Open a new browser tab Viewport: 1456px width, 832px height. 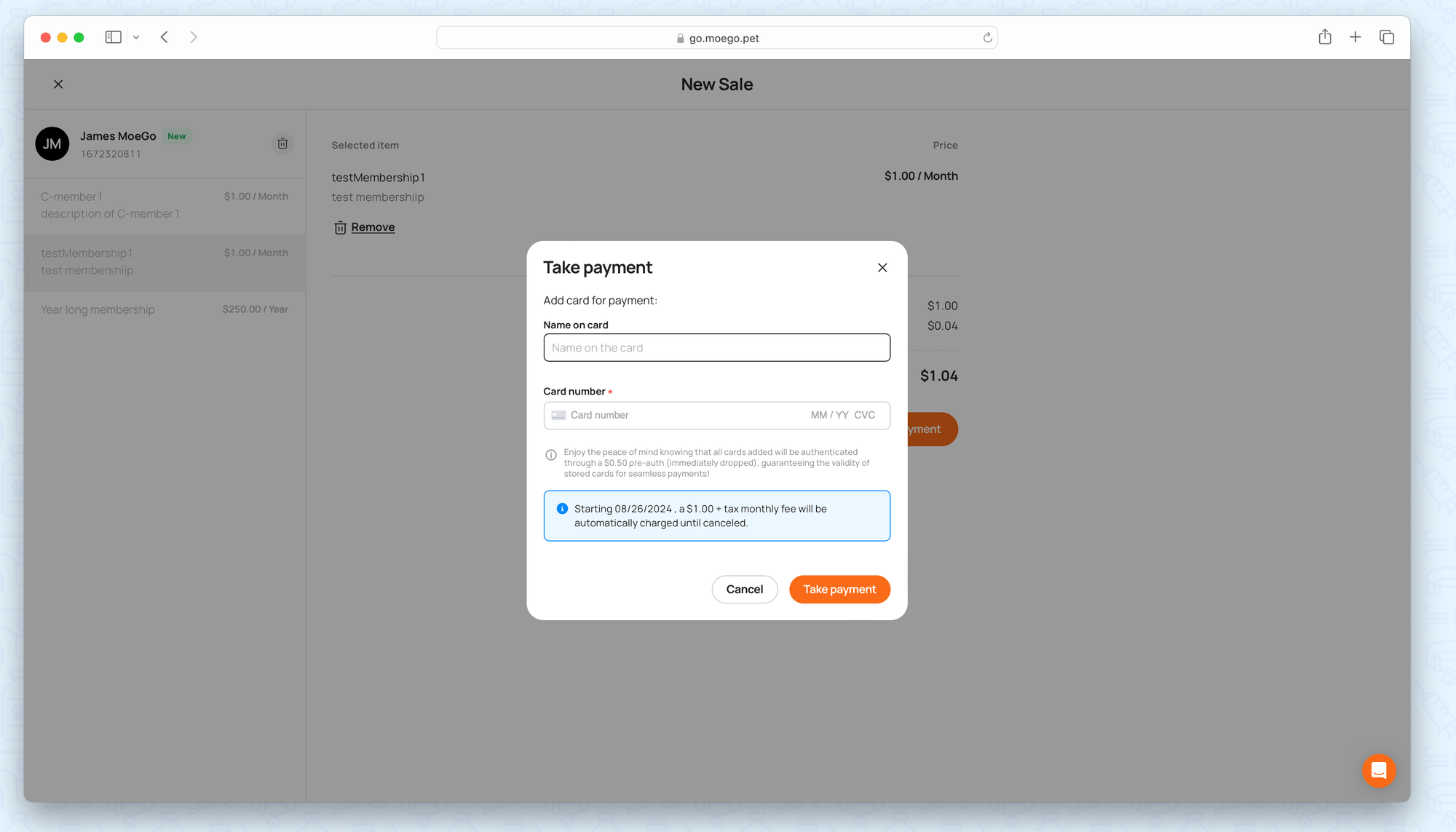coord(1355,37)
